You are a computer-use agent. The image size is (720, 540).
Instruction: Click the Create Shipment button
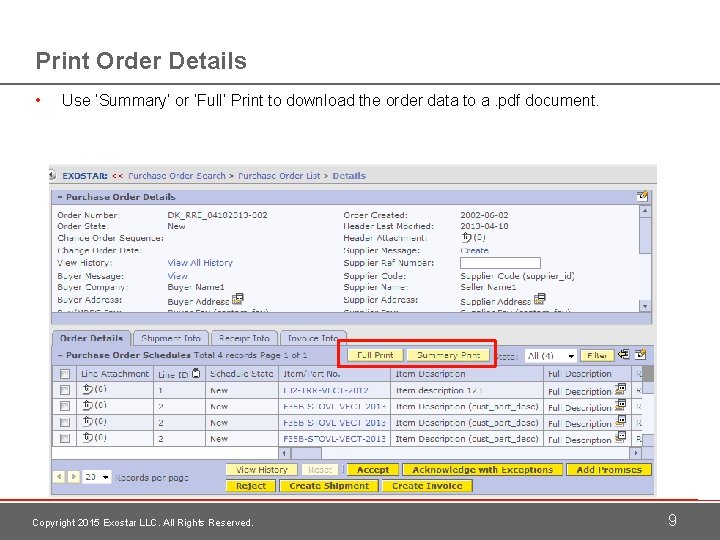(329, 486)
